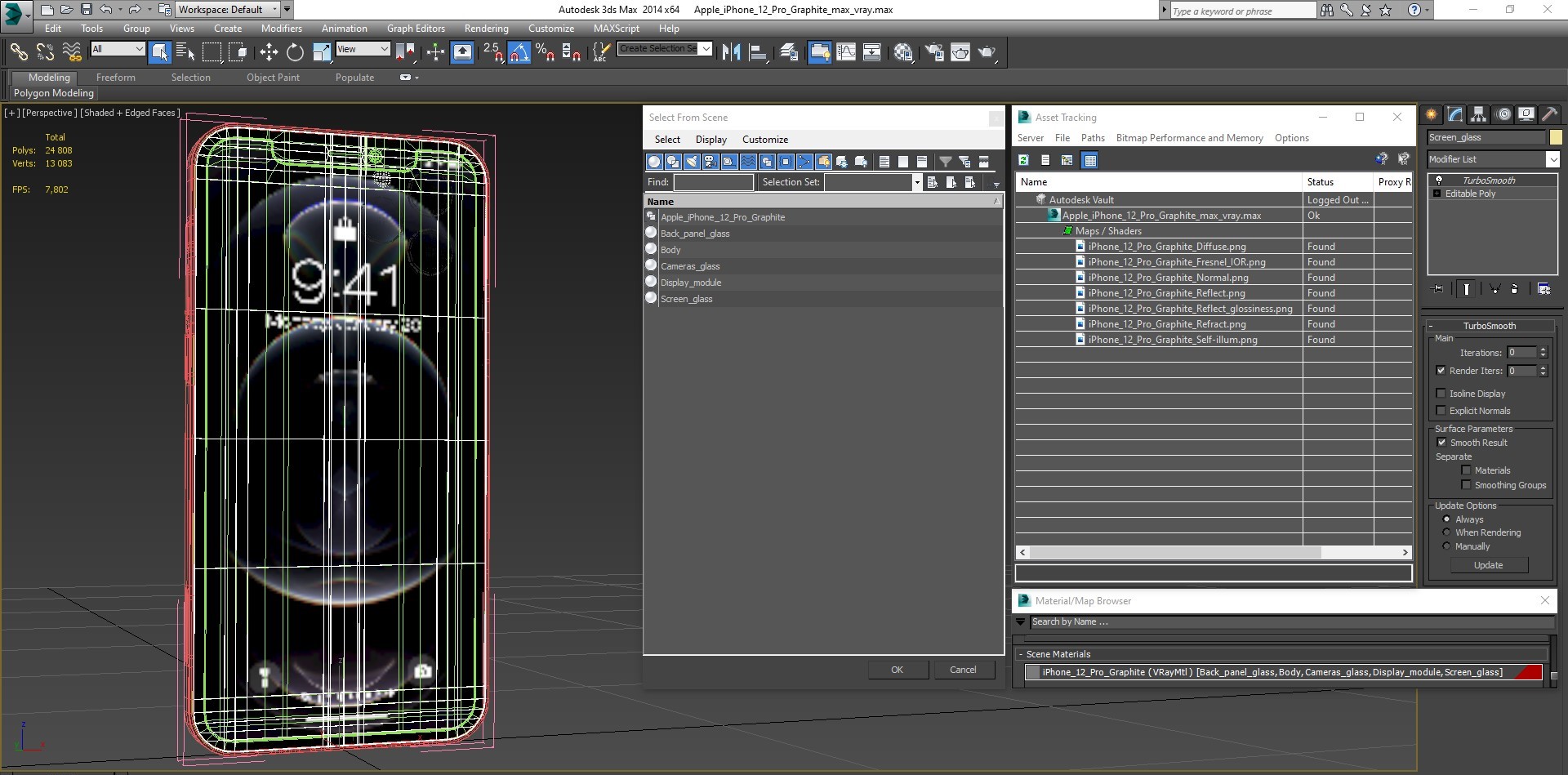This screenshot has width=1568, height=775.
Task: Collapse the Scene Materials group
Action: click(1021, 654)
